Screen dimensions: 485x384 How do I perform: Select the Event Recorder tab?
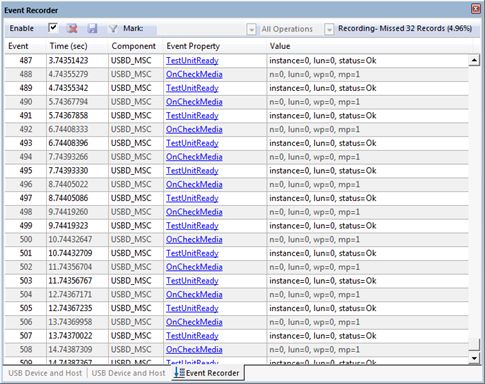pos(207,373)
